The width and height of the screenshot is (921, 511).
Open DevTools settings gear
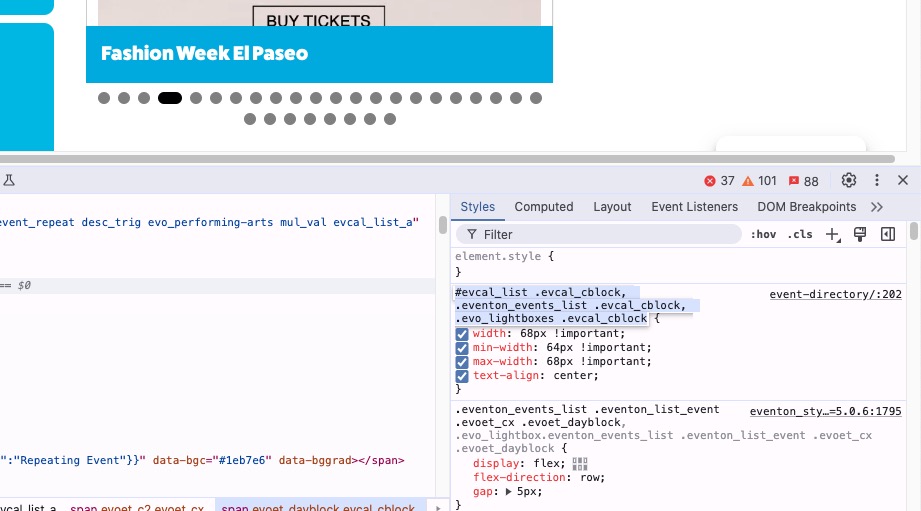[x=848, y=181]
